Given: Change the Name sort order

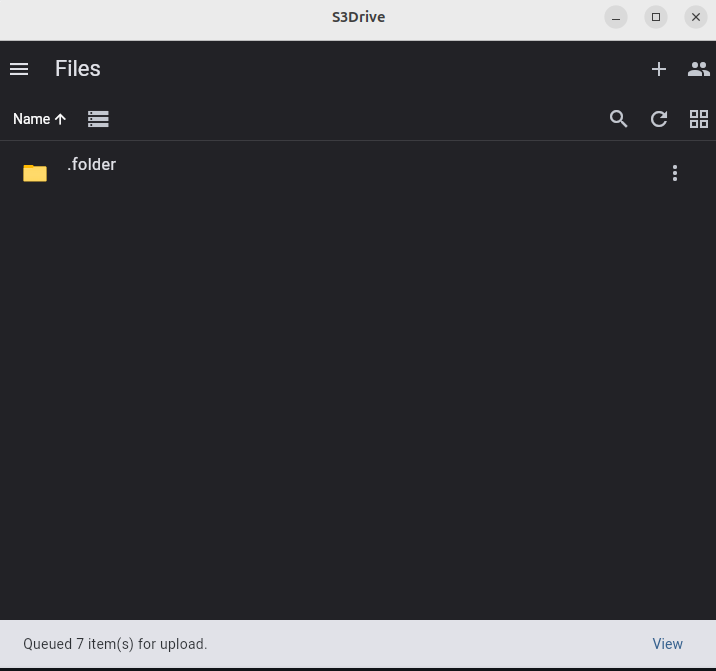Looking at the screenshot, I should click(32, 119).
